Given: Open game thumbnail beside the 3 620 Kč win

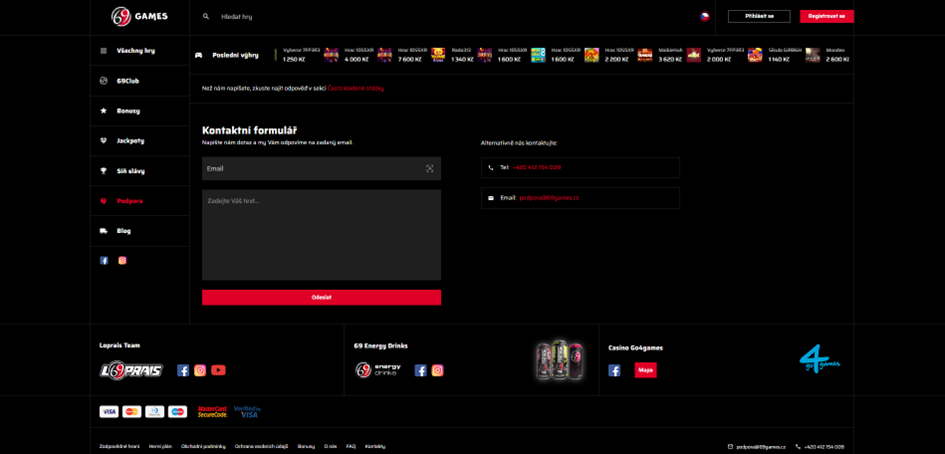Looking at the screenshot, I should 645,55.
